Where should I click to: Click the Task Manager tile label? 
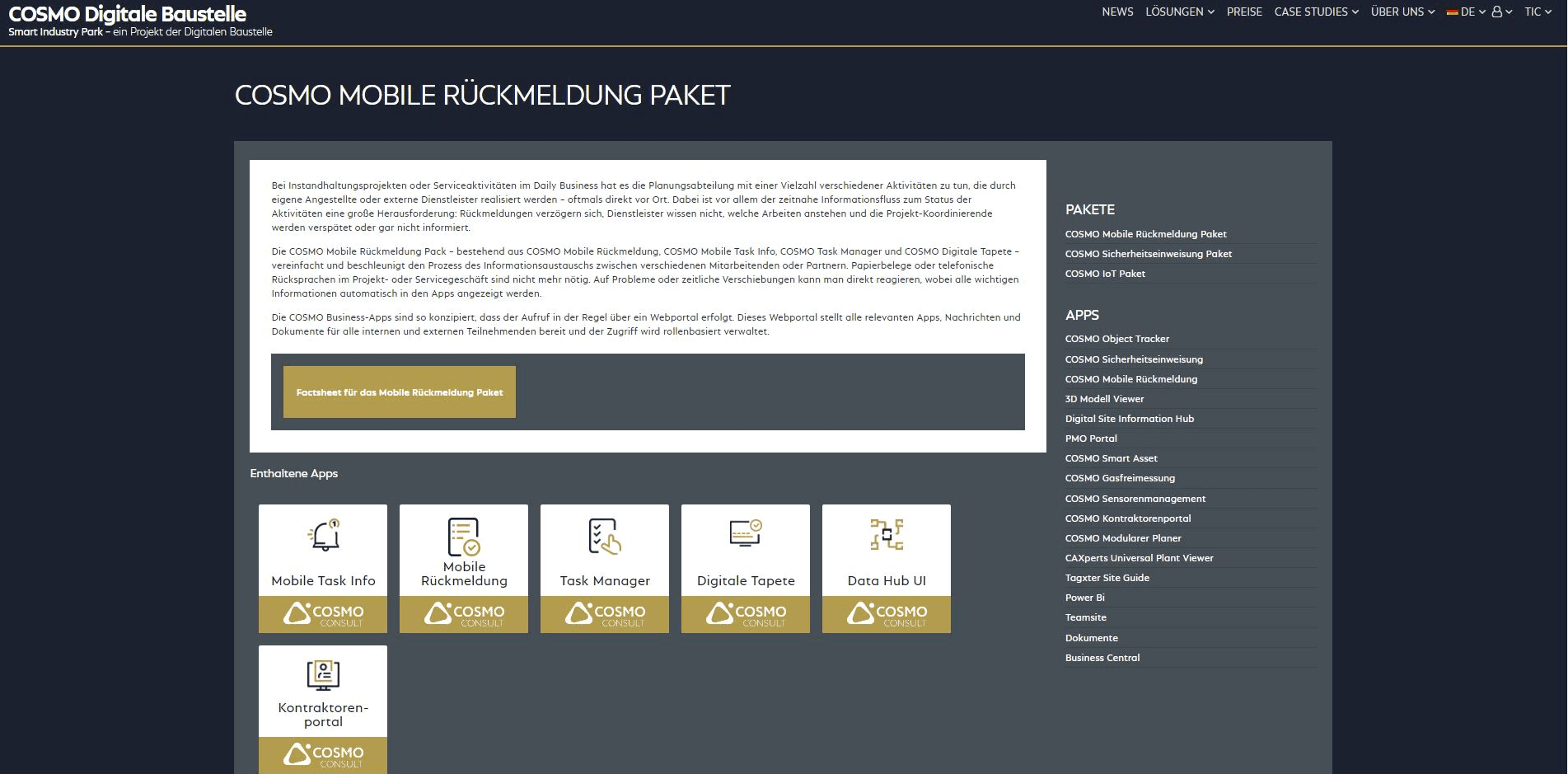(x=605, y=580)
